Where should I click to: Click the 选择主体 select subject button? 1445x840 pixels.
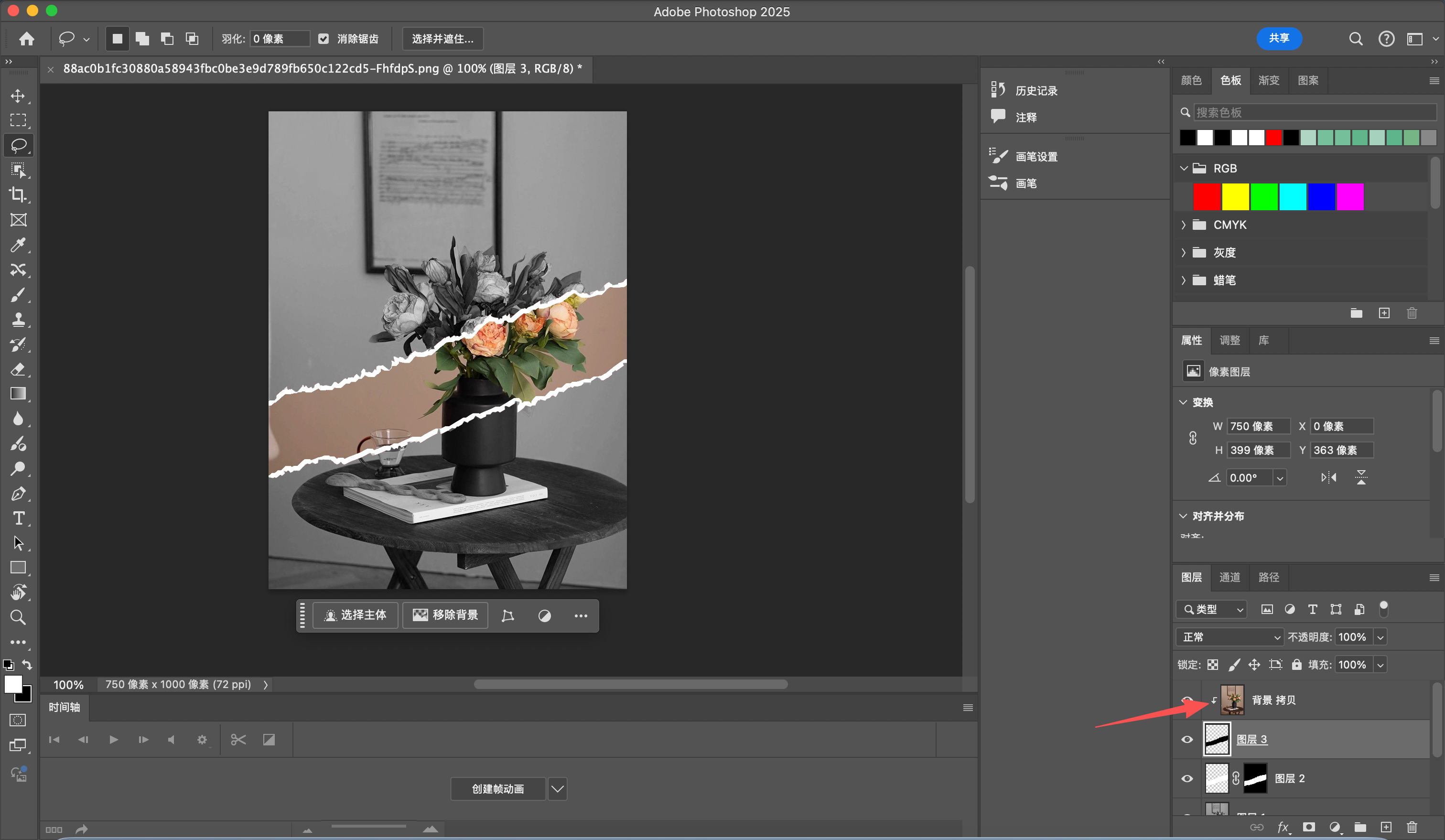[356, 615]
